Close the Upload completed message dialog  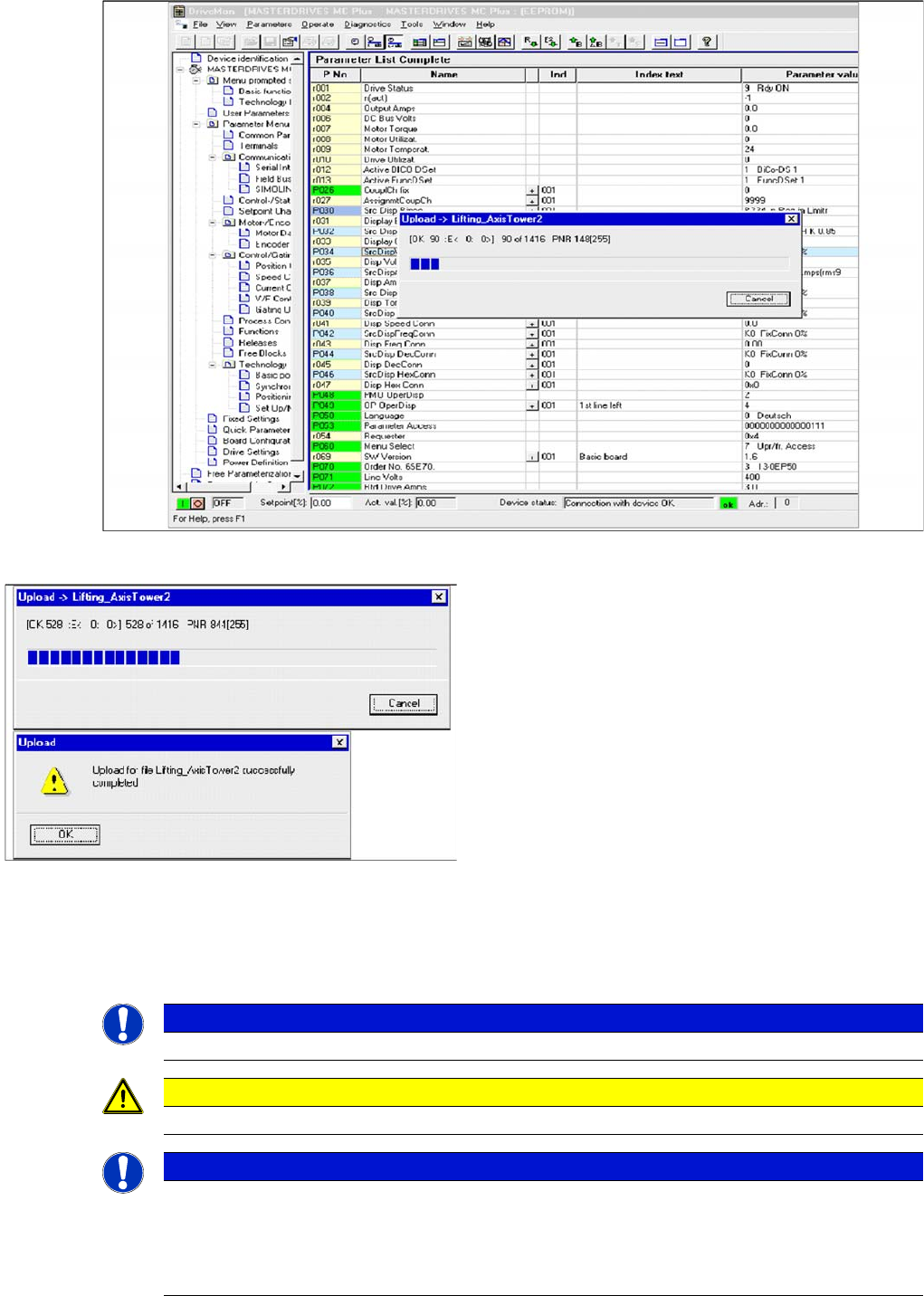click(339, 742)
